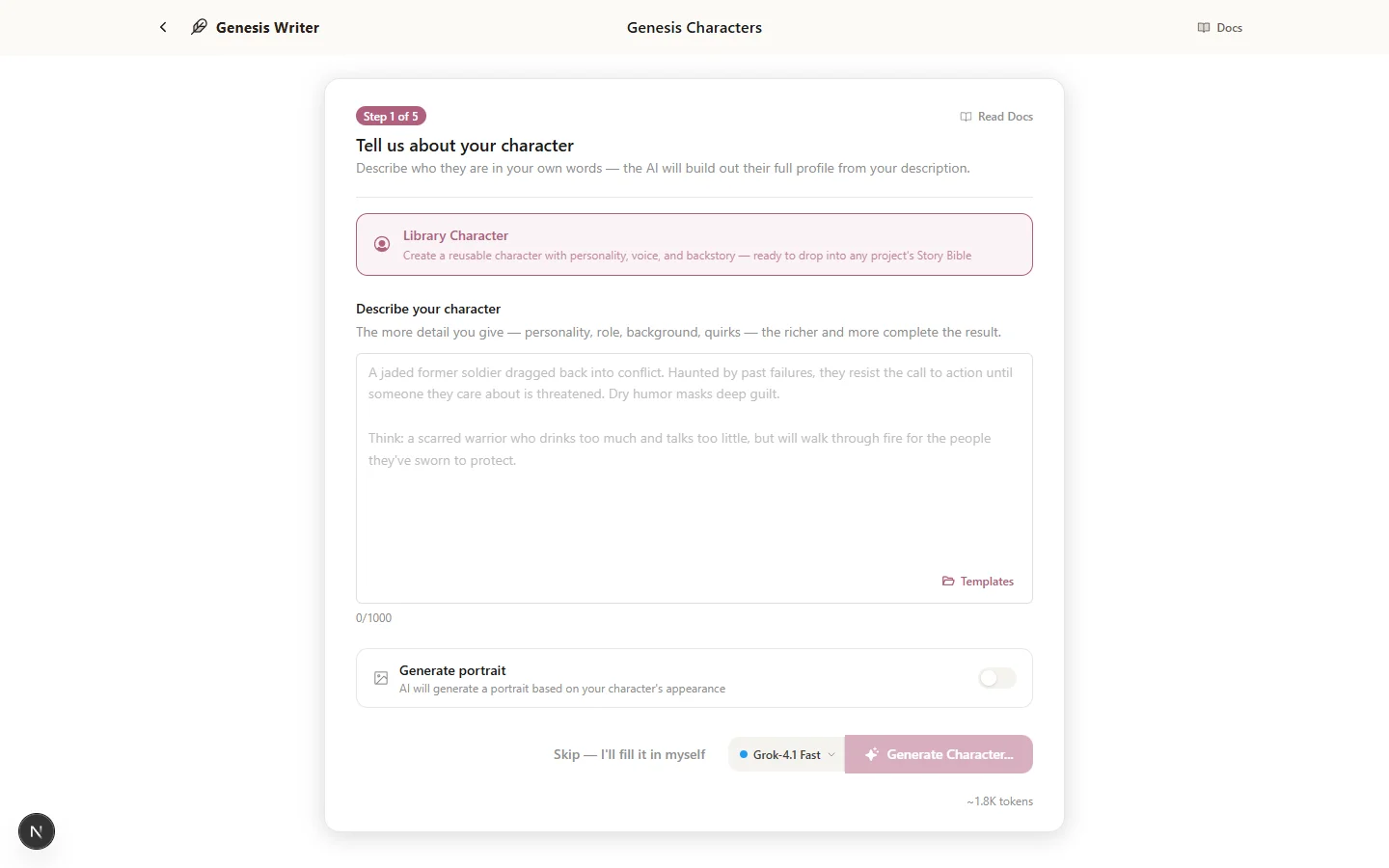Expand the chevron on the model selector
This screenshot has height=868, width=1389.
tap(831, 754)
